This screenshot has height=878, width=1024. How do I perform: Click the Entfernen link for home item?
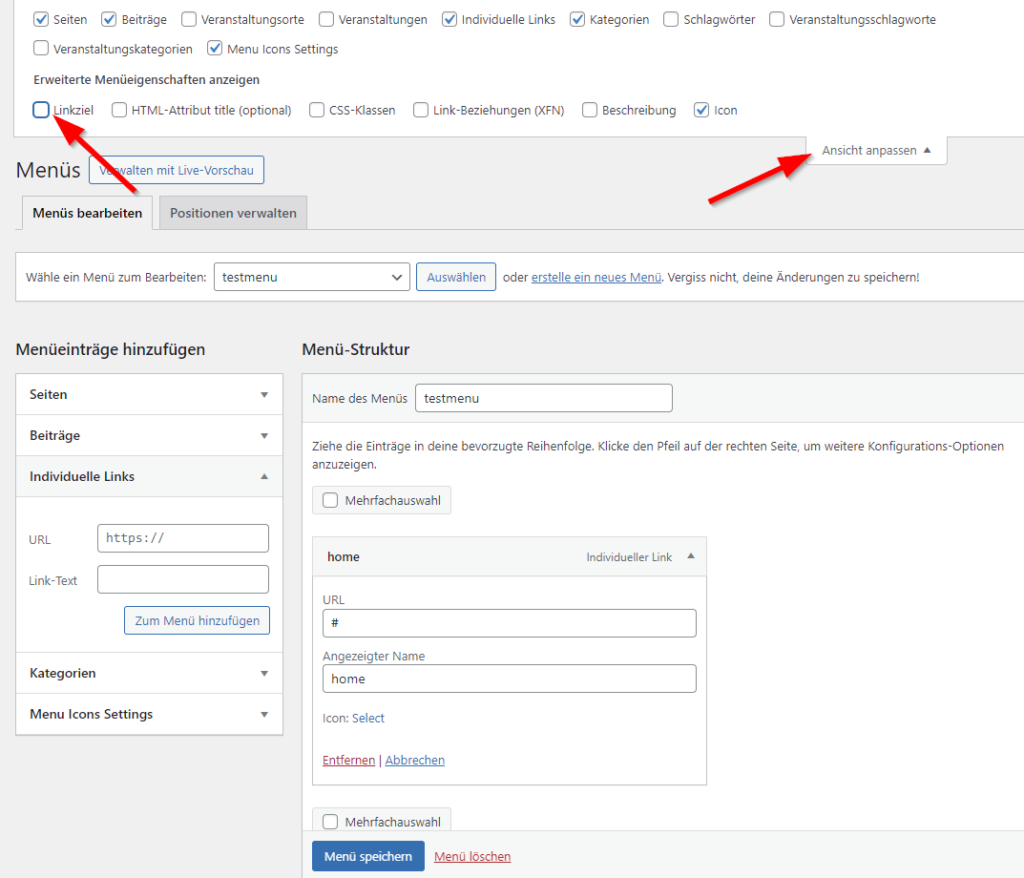tap(348, 761)
